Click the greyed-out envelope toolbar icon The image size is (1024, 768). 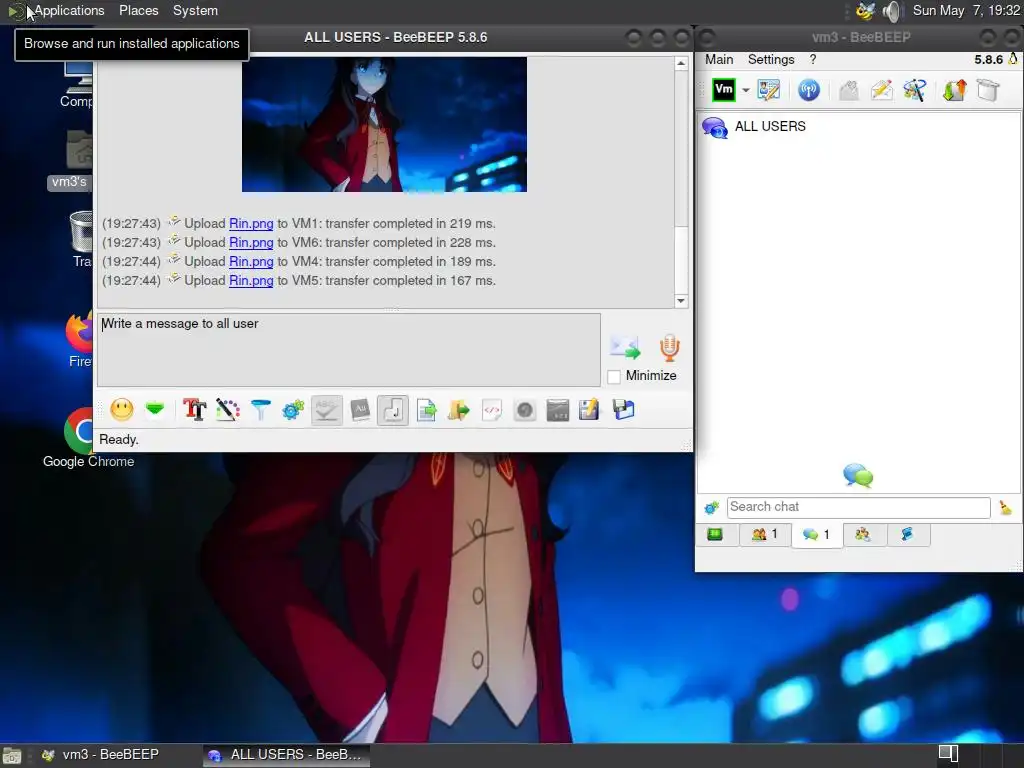(x=848, y=89)
